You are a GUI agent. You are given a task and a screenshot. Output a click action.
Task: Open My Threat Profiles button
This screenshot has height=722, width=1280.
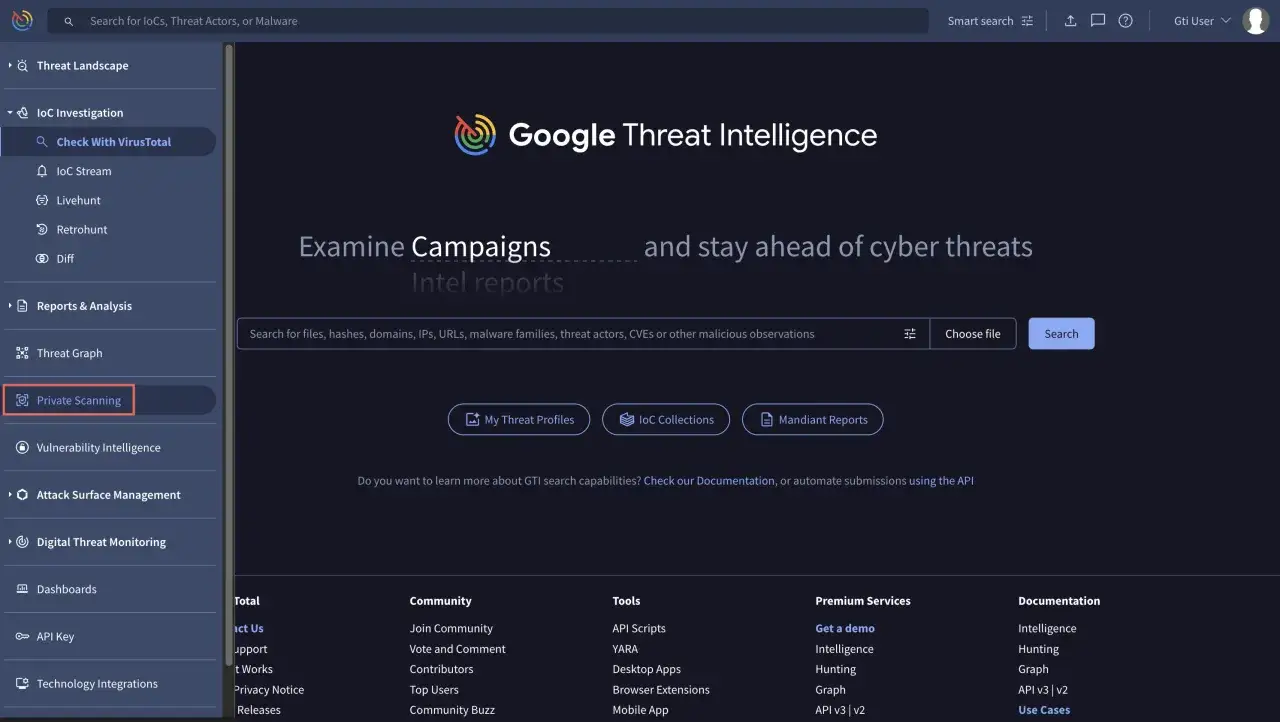(519, 420)
